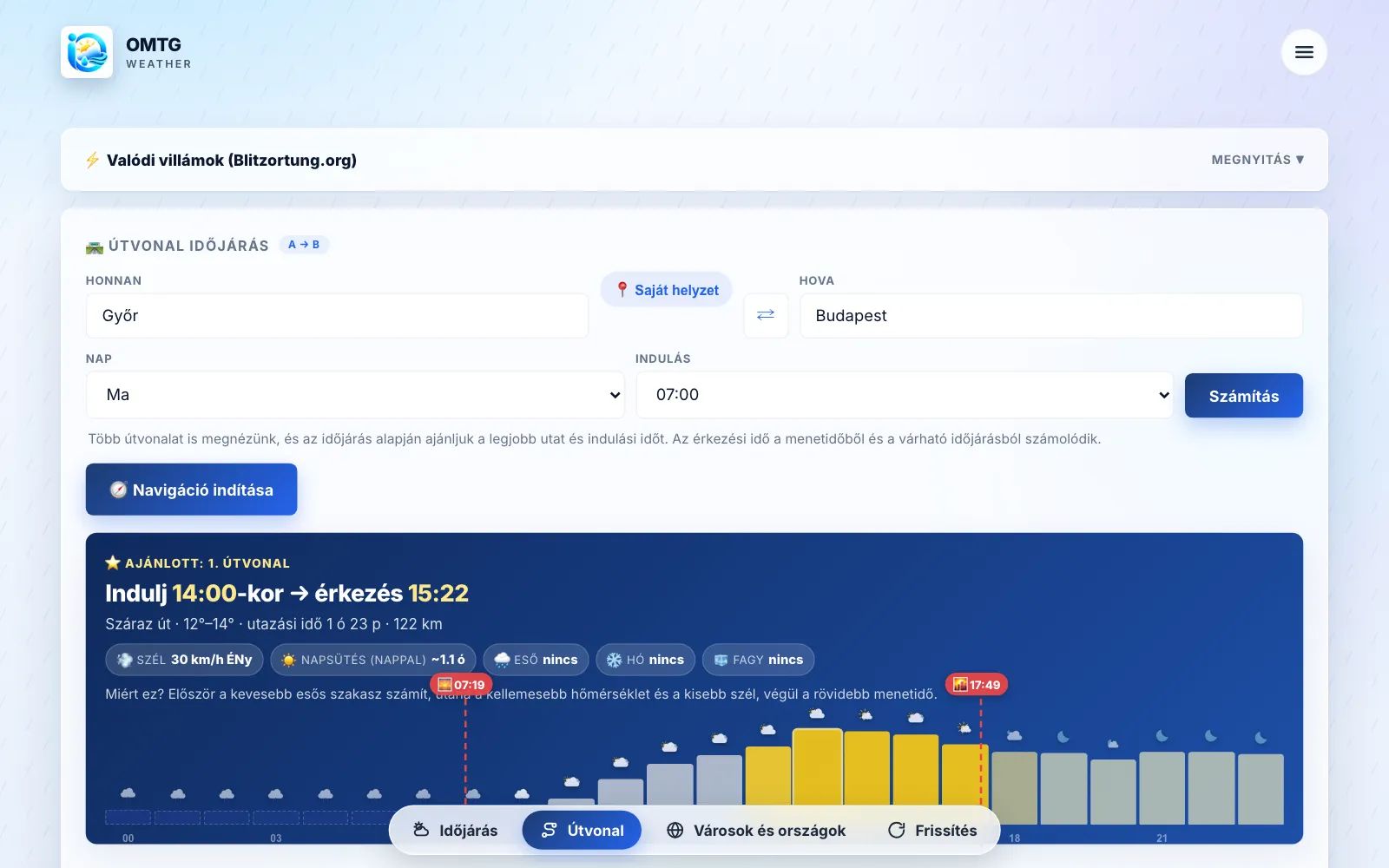The image size is (1389, 868).
Task: Click the Száraz út route summary line
Action: pyautogui.click(x=273, y=624)
